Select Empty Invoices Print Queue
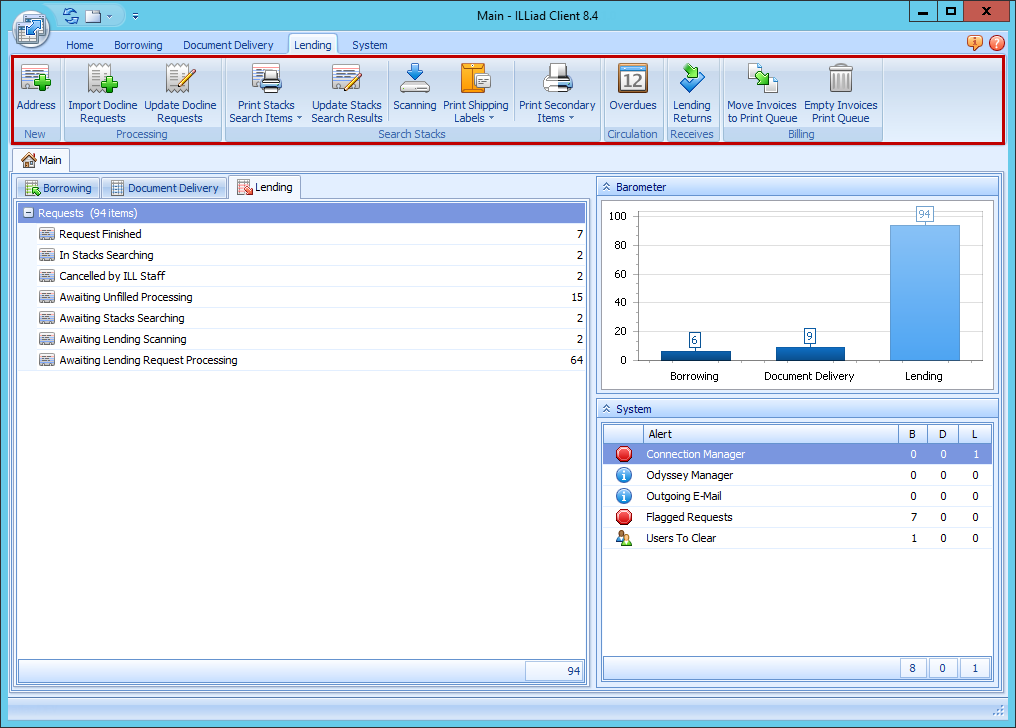1016x728 pixels. (841, 92)
